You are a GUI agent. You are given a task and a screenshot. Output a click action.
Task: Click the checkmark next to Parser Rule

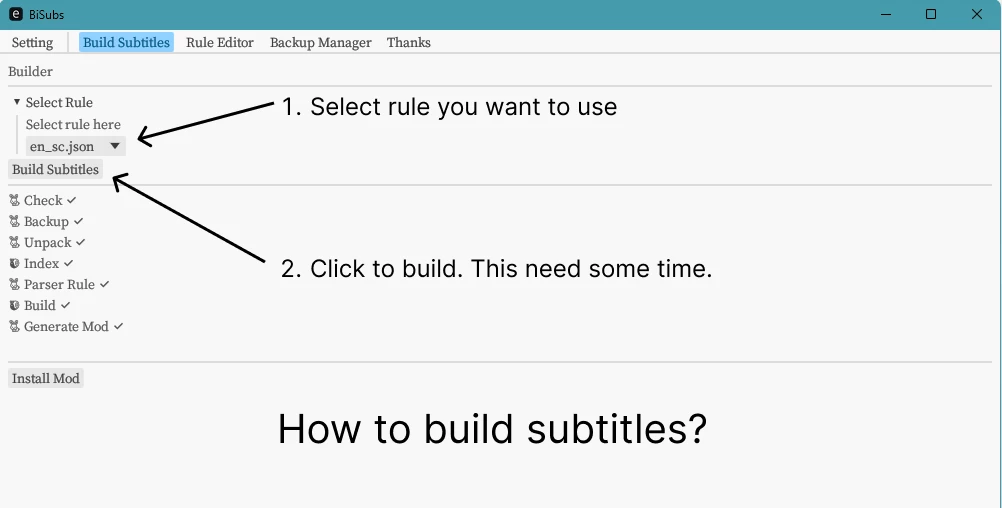coord(104,284)
